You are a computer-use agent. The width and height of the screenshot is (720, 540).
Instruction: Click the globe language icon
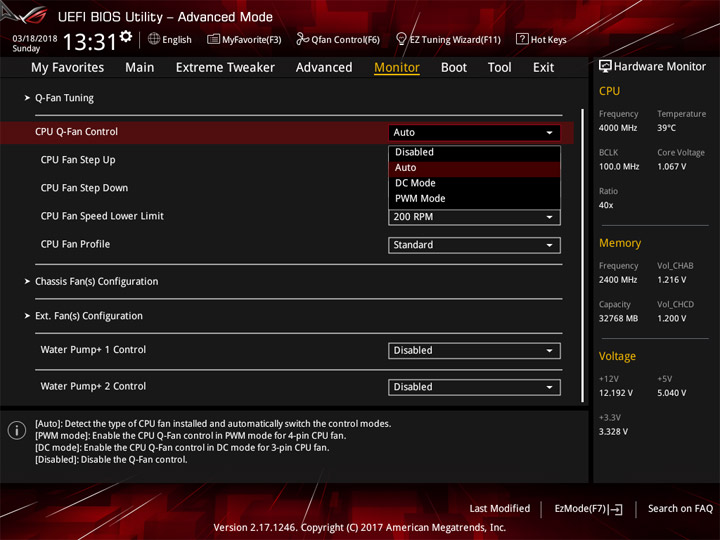click(x=154, y=39)
